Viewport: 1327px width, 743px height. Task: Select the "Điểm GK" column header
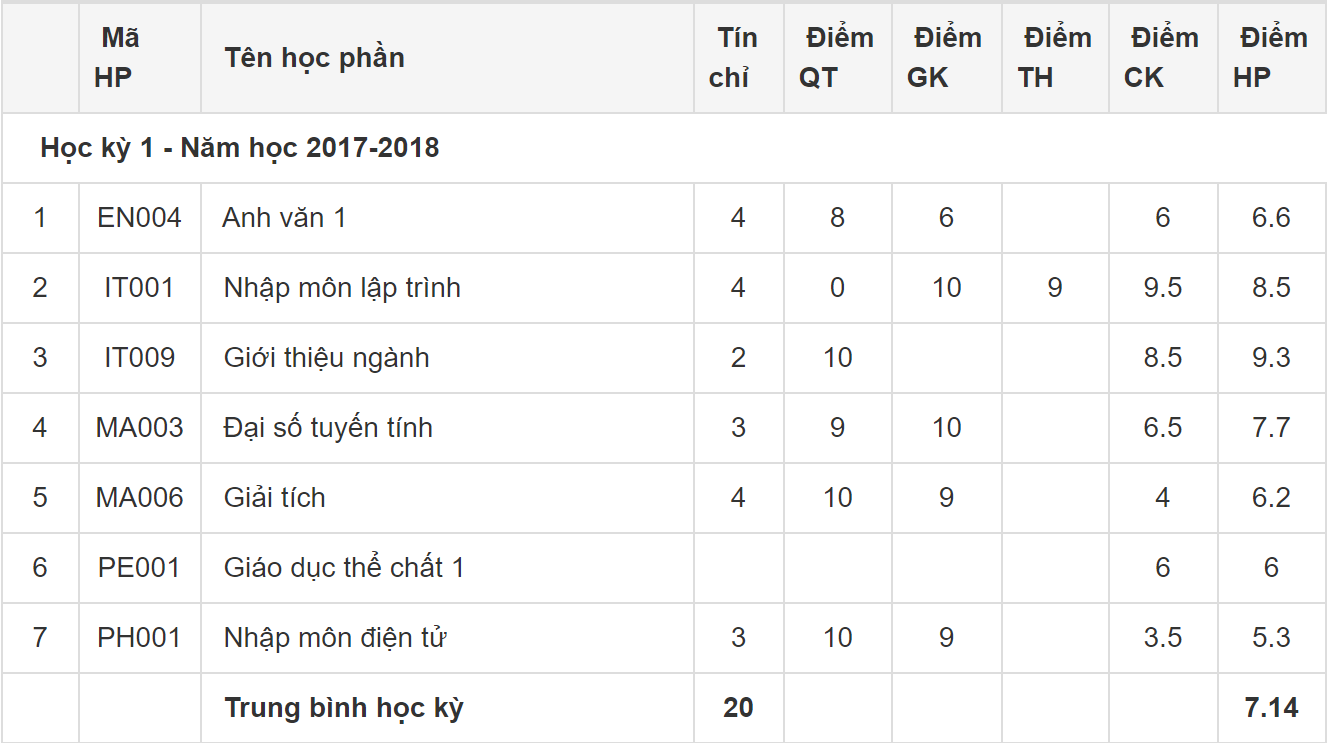945,58
